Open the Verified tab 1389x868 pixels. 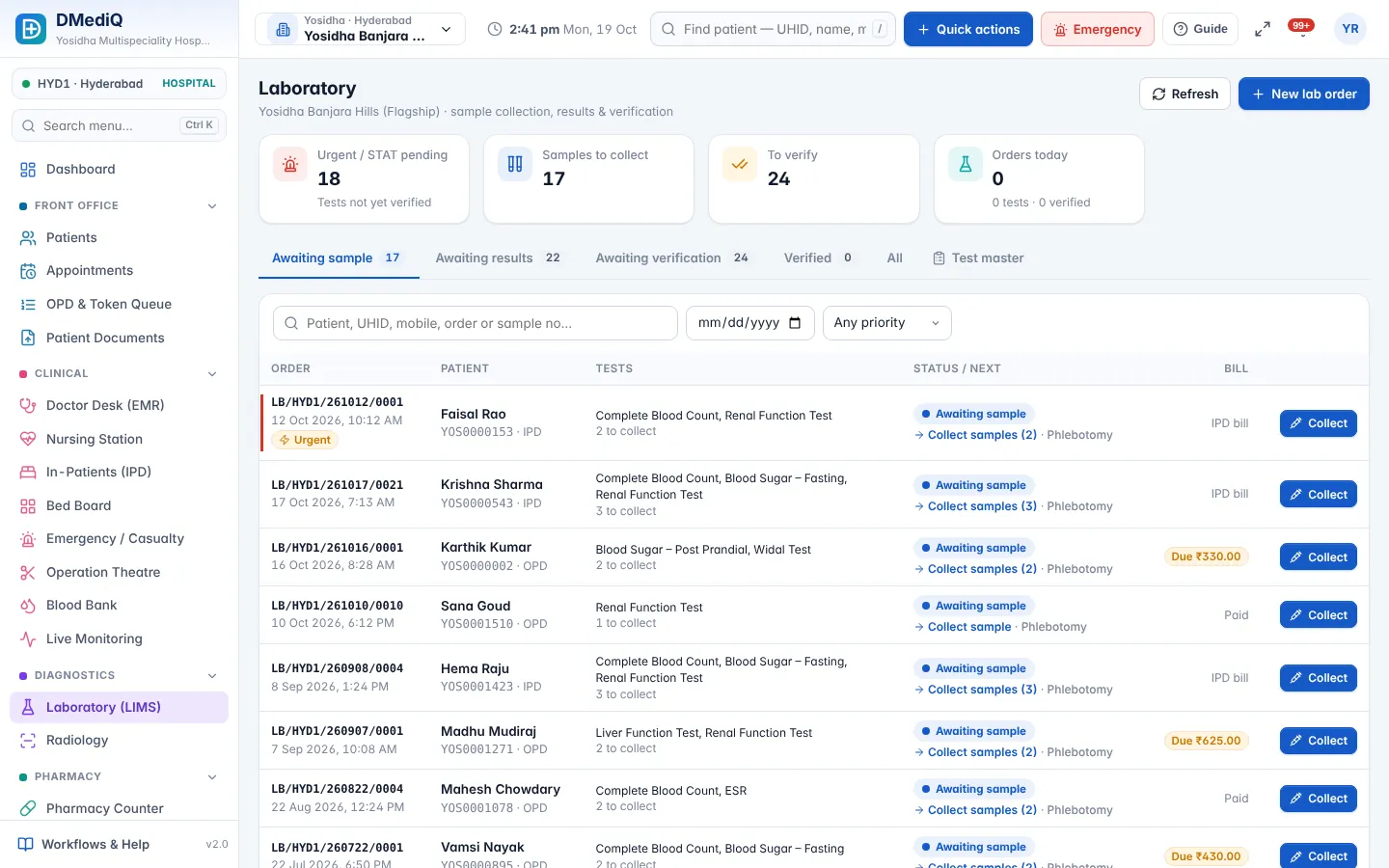pyautogui.click(x=818, y=258)
